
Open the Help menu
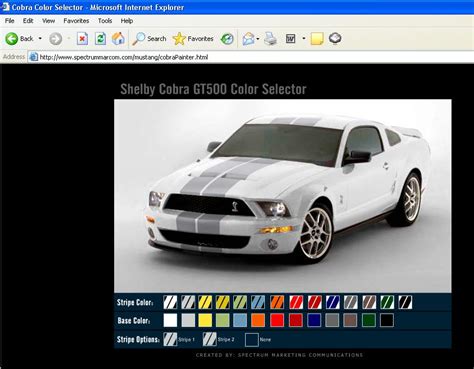tap(127, 21)
